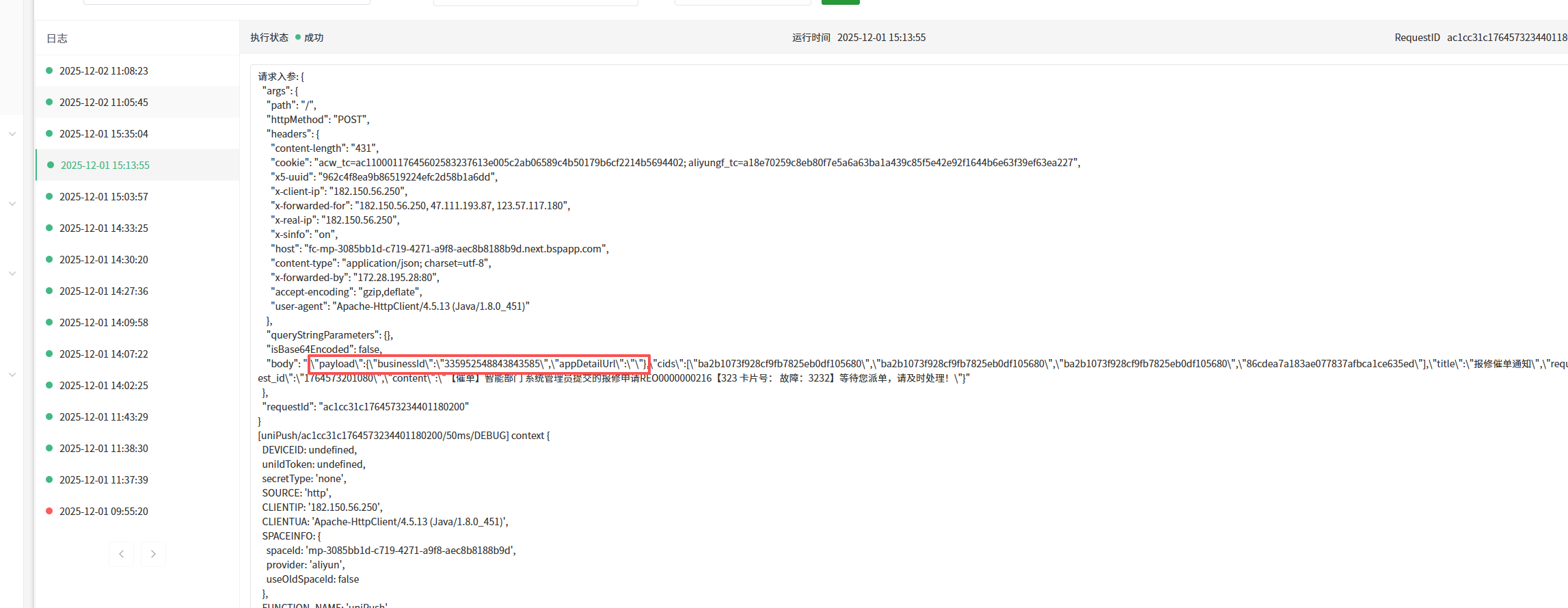
Task: Go to the next page of logs
Action: (x=153, y=554)
